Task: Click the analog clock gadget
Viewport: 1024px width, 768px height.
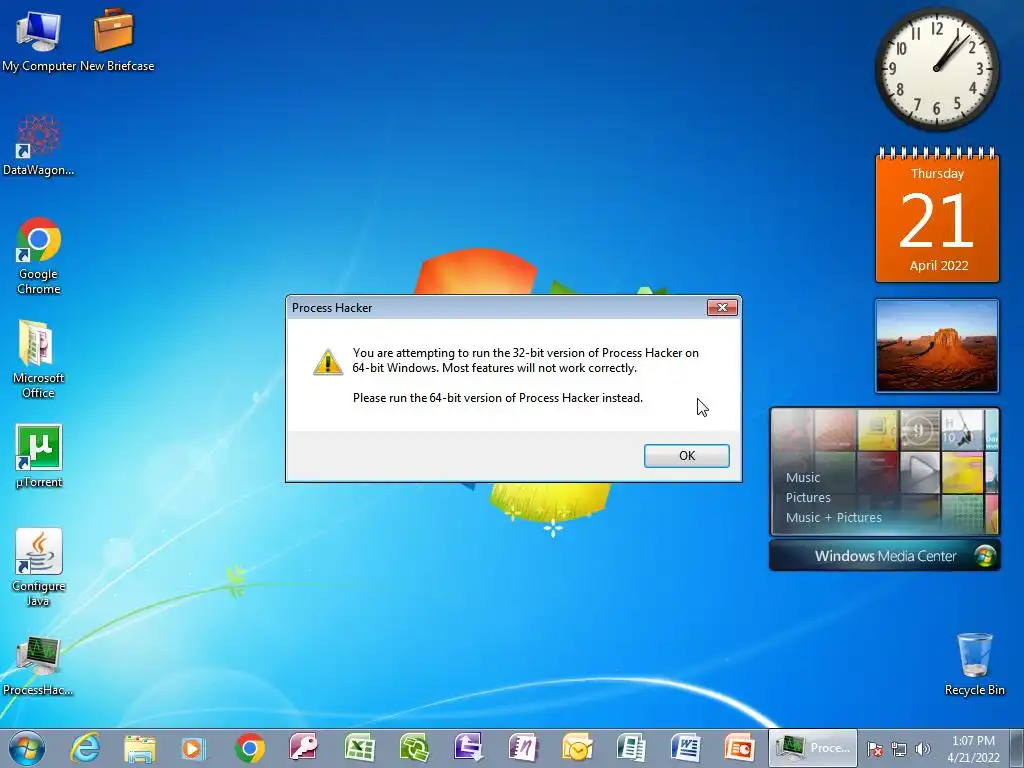Action: [936, 69]
